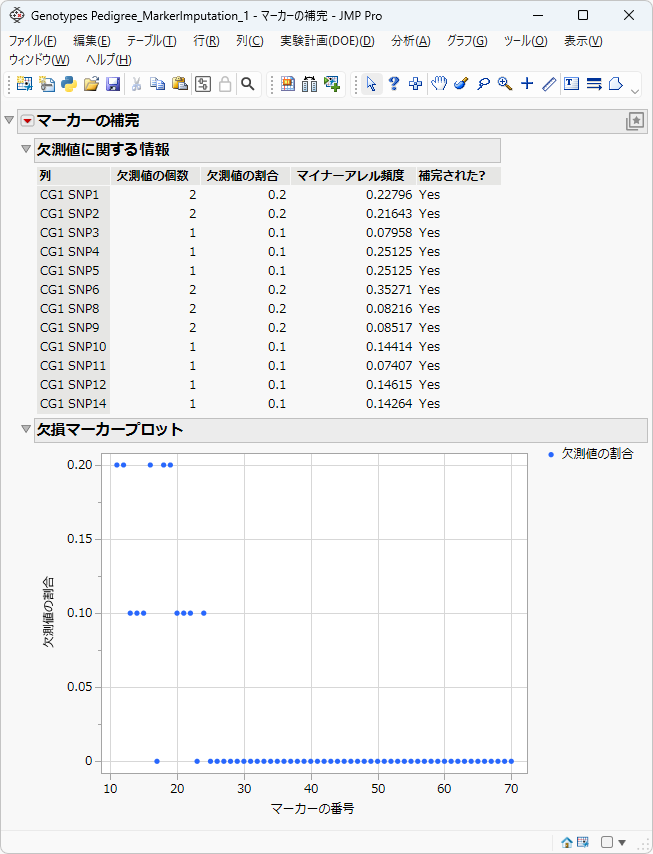Screen dimensions: 653x854
Task: Select the CG1 SNP14 row label
Action: pyautogui.click(x=73, y=404)
